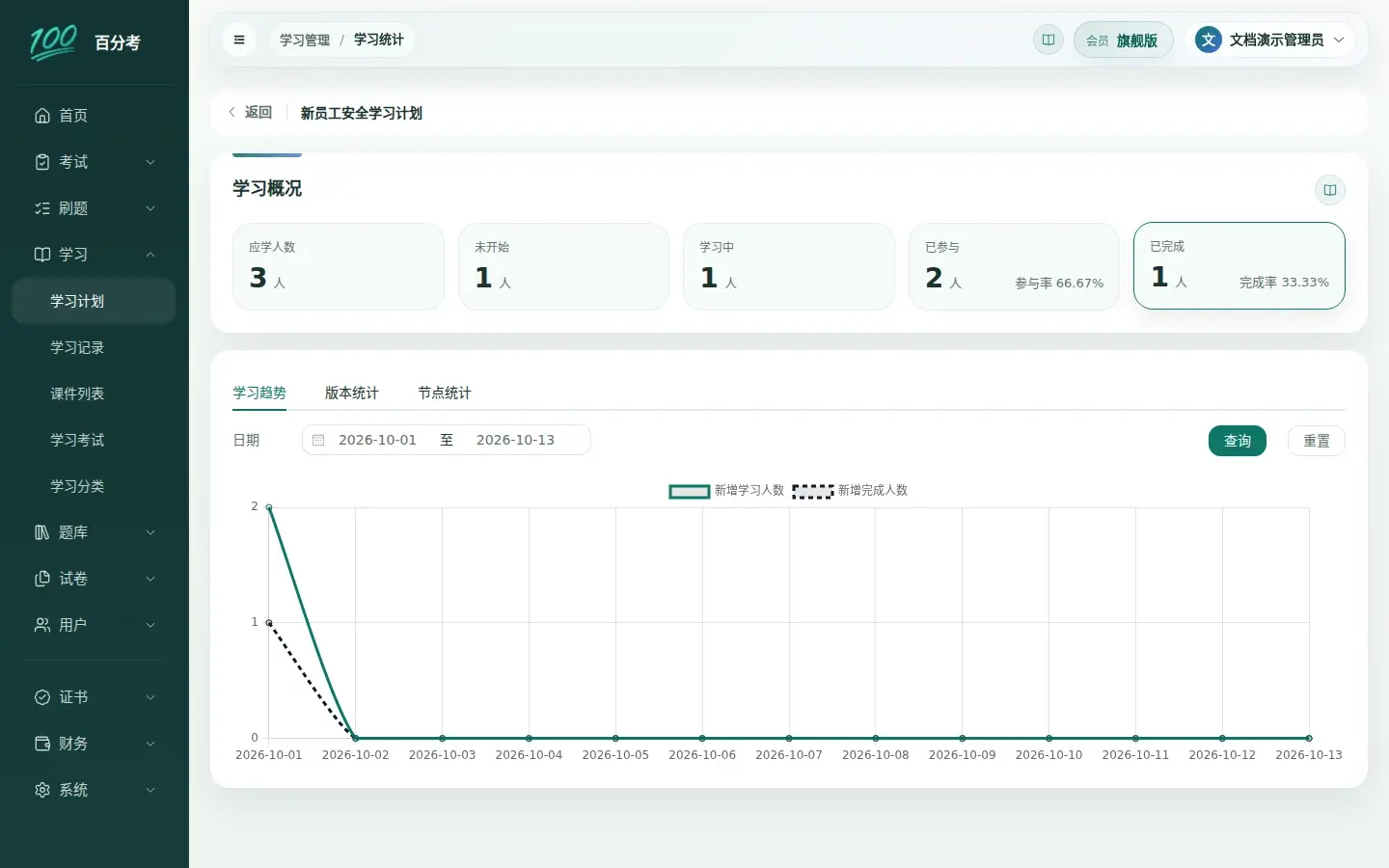Screen dimensions: 1389x868
Task: Open 学习考试 submenu item
Action: (x=94, y=440)
